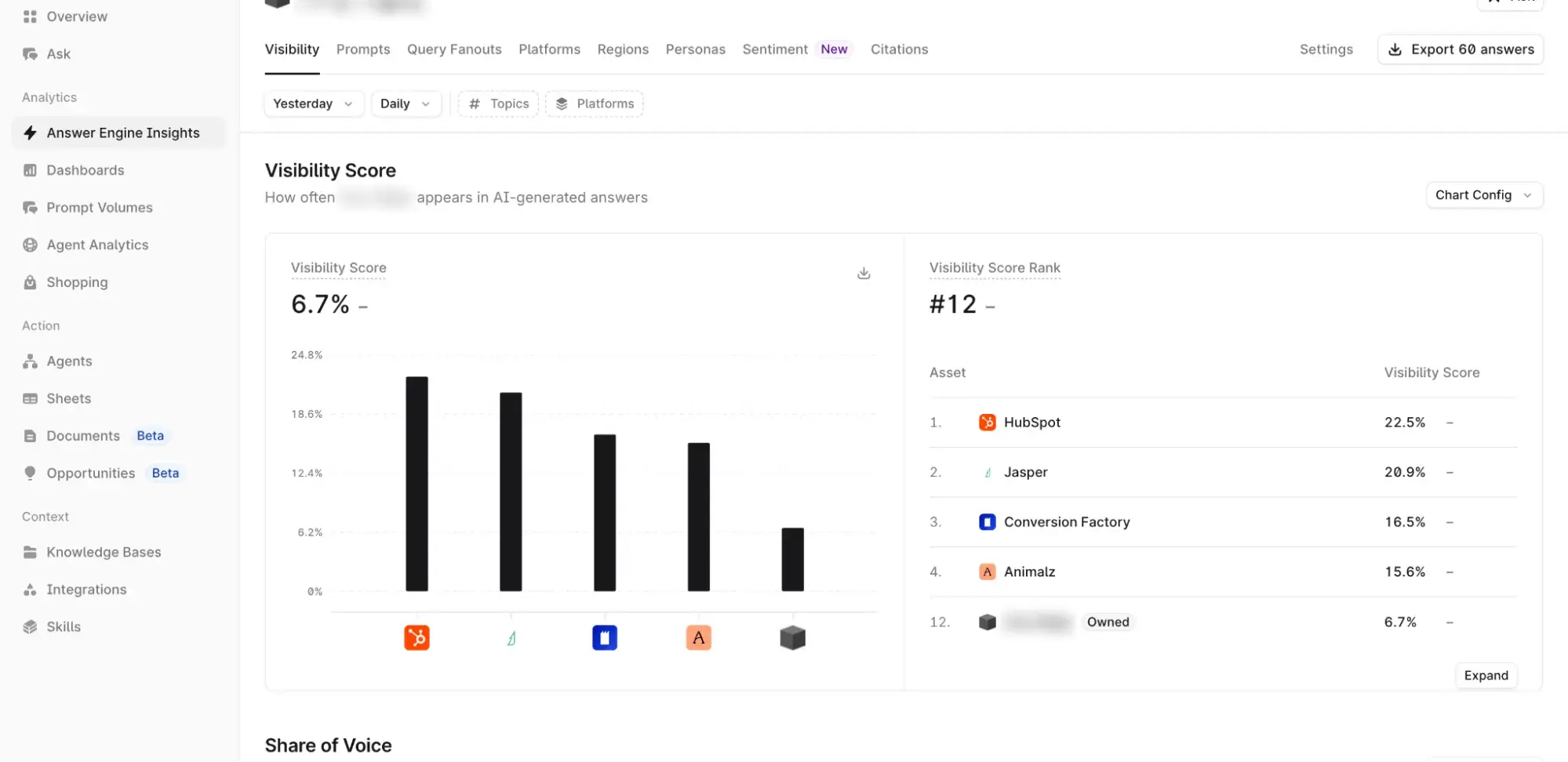Open the Skills layers icon
Screen dimensions: 1568x762
pos(30,627)
